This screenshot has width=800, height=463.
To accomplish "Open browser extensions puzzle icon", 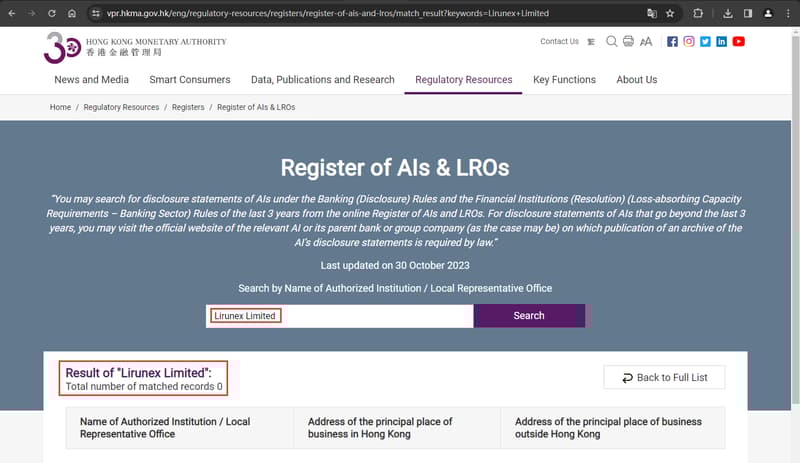I will point(698,13).
